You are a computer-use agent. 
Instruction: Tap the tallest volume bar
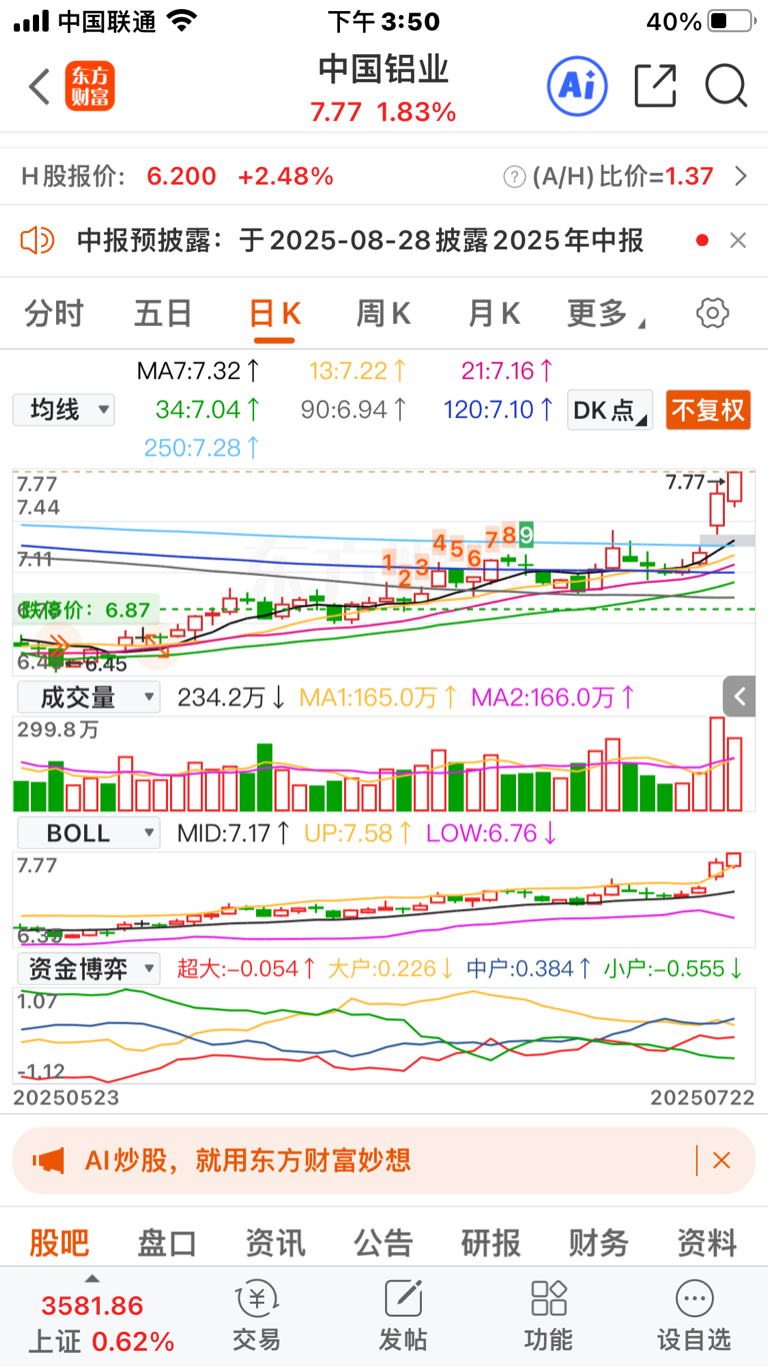click(x=717, y=764)
